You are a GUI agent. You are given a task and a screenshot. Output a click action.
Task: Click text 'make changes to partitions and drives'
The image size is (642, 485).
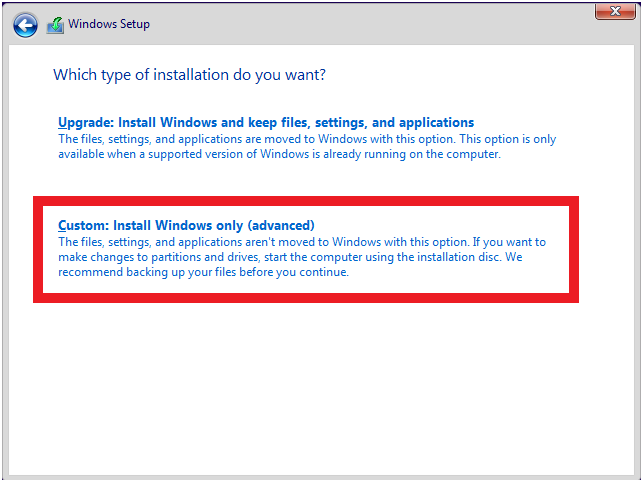pos(159,257)
